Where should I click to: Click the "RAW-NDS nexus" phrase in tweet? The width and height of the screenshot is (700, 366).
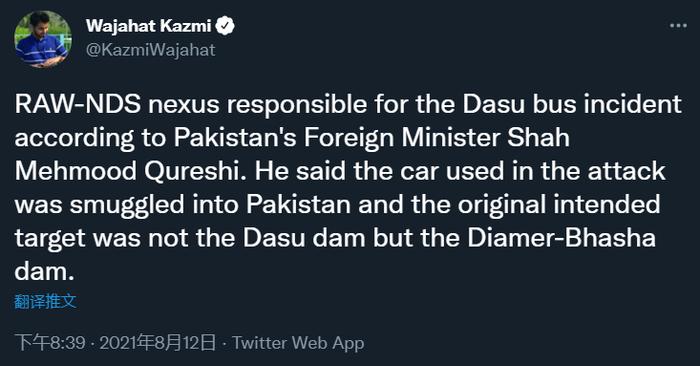(117, 104)
